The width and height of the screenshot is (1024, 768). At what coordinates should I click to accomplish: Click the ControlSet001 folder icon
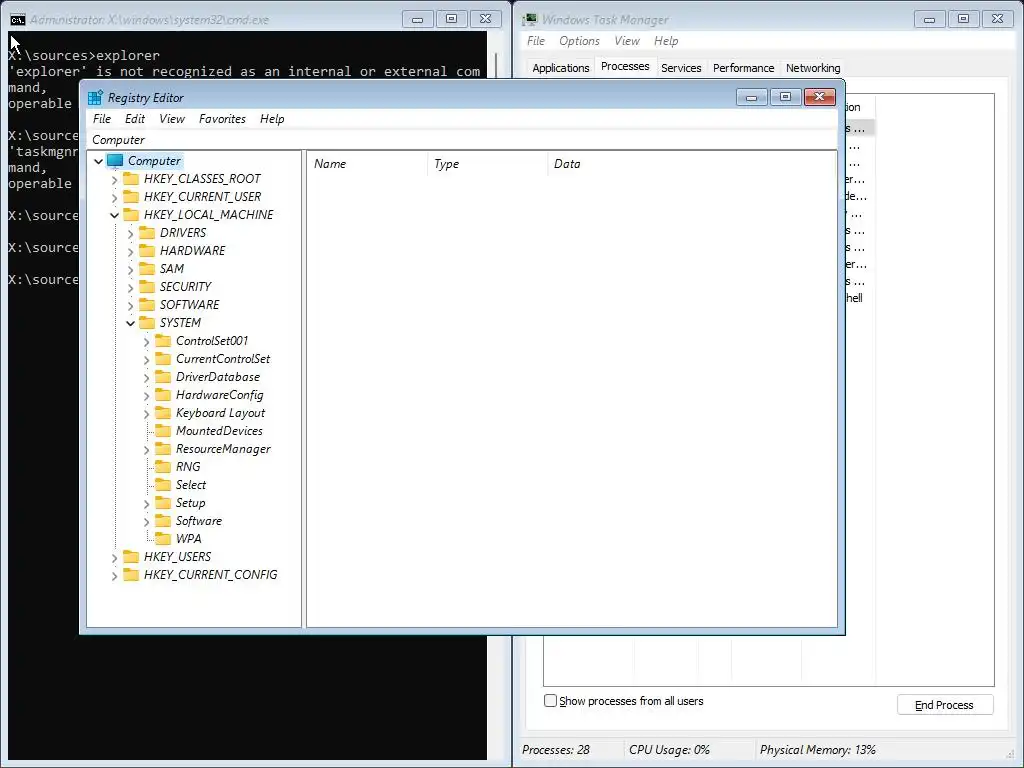point(163,340)
